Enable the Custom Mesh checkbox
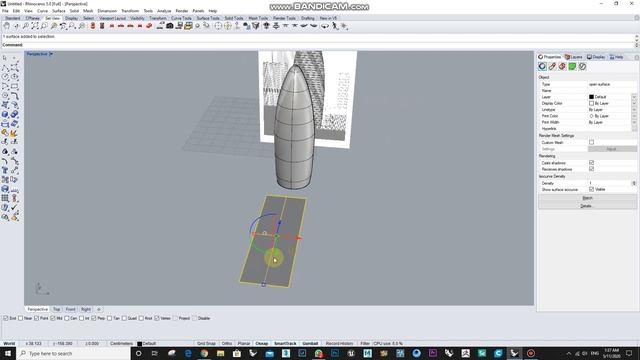The height and width of the screenshot is (360, 640). coord(591,142)
